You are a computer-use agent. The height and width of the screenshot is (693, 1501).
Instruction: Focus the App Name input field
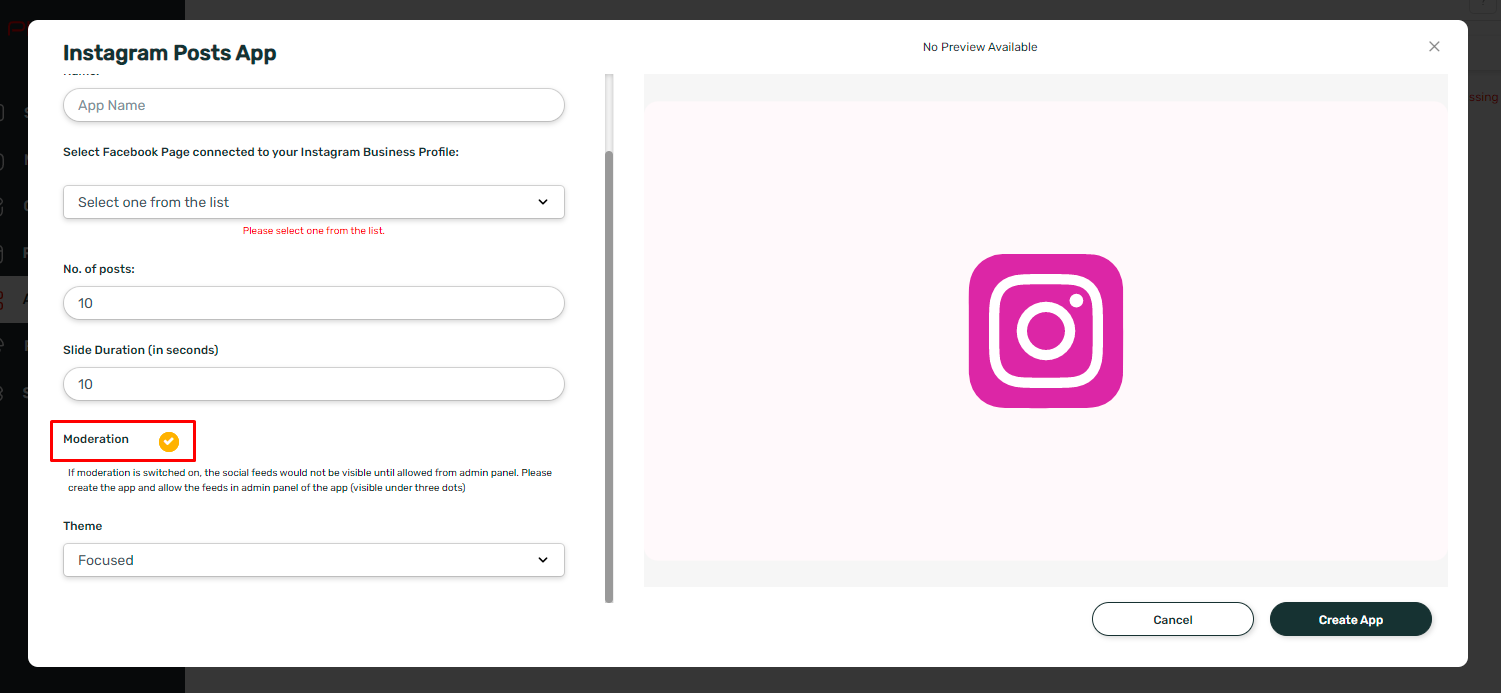(x=314, y=105)
